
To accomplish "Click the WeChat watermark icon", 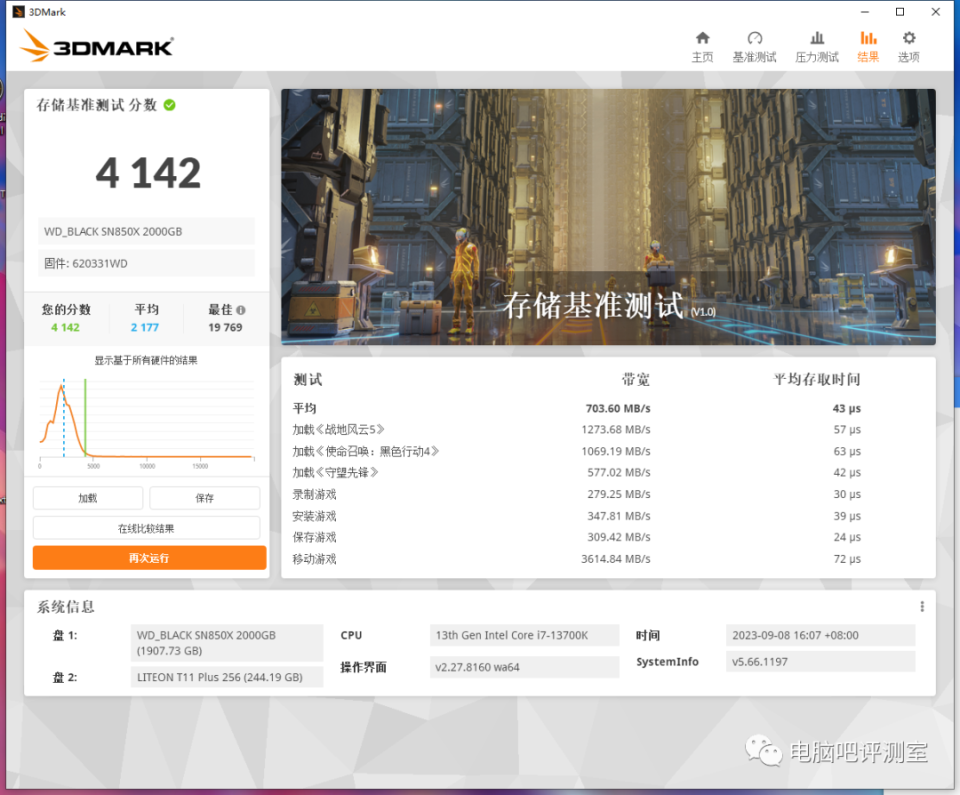I will [763, 751].
